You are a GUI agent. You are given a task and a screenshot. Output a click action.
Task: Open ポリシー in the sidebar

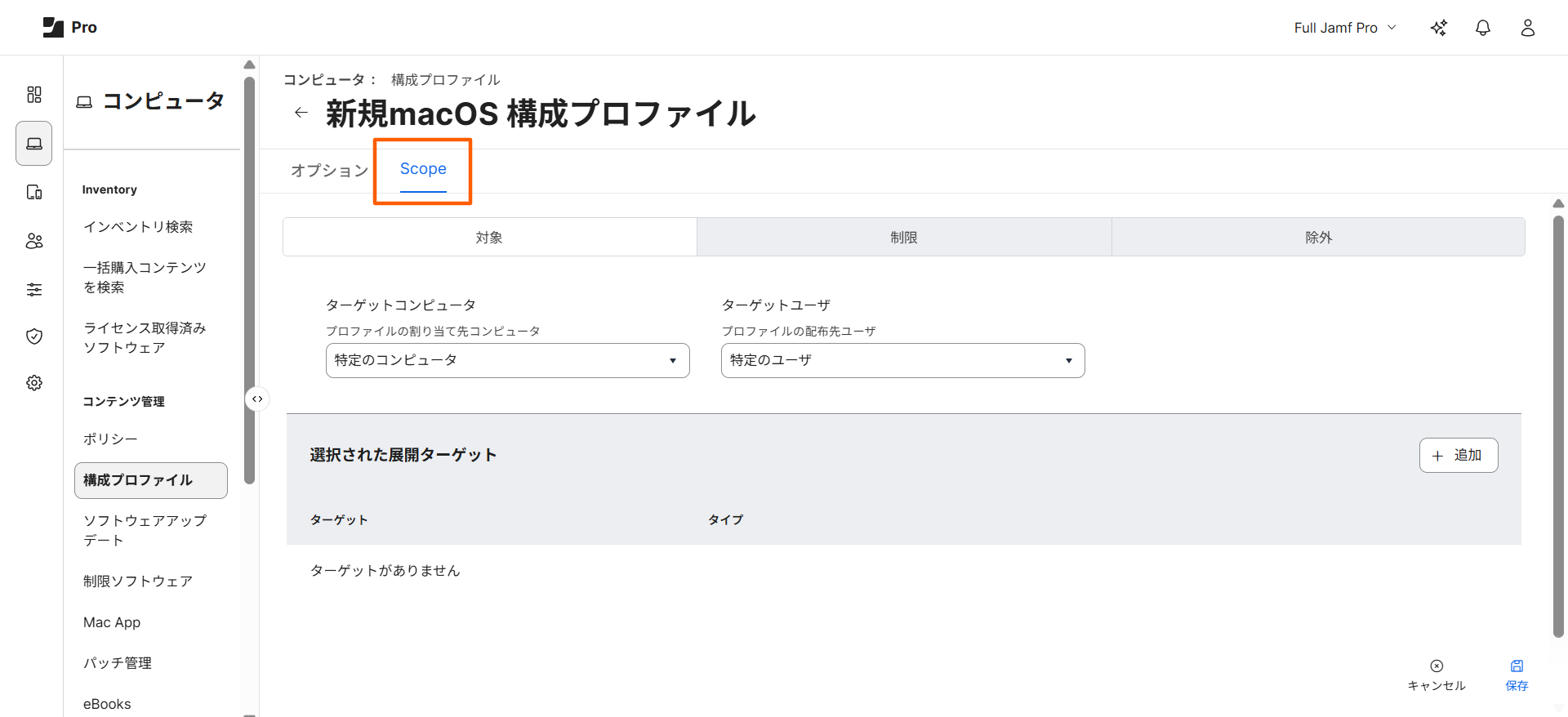click(110, 439)
